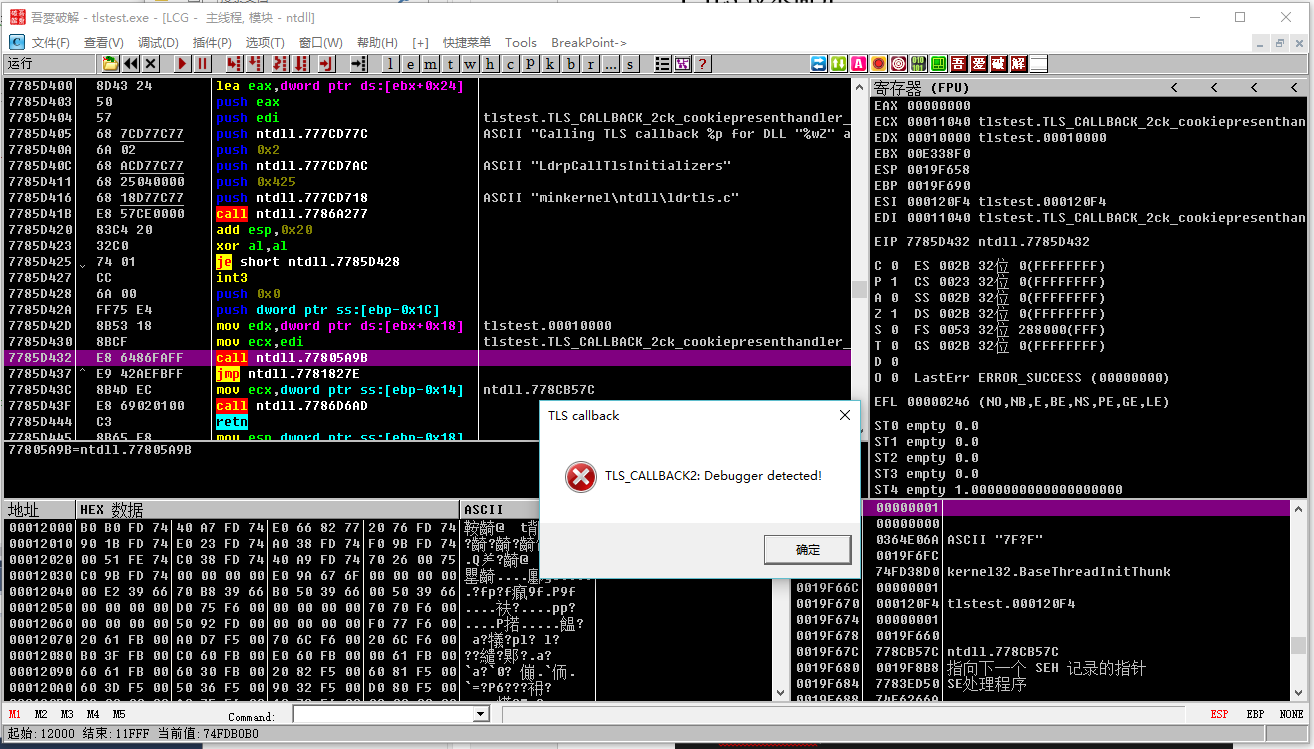
Task: Click the Step Over toolbar icon
Action: (x=253, y=63)
